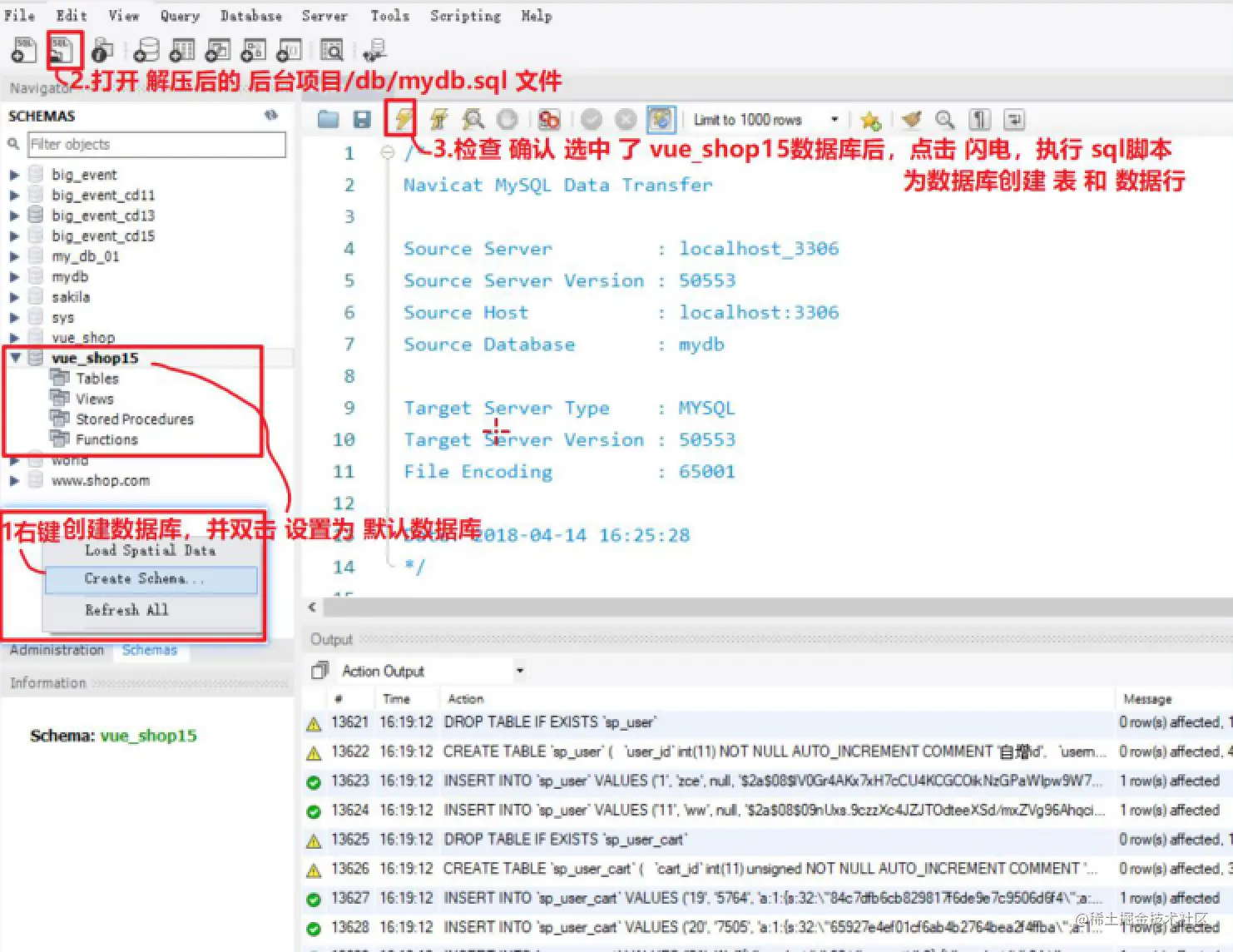Open the Tools menu
This screenshot has width=1233, height=952.
pos(389,15)
